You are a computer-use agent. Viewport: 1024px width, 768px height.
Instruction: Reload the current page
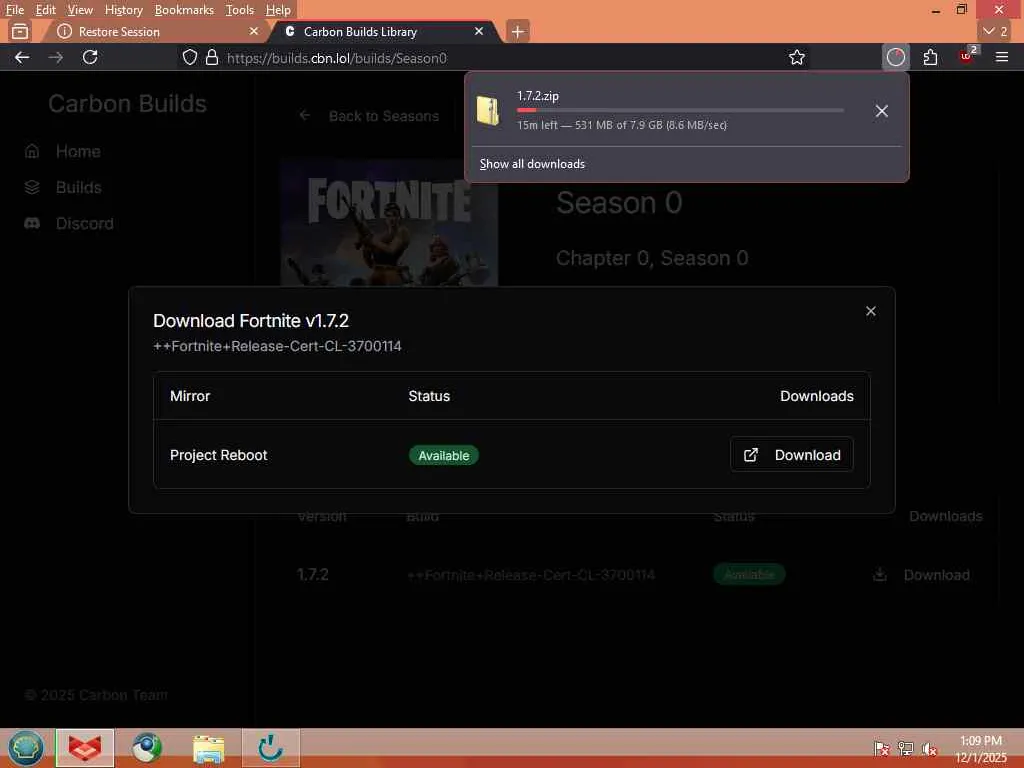tap(90, 57)
